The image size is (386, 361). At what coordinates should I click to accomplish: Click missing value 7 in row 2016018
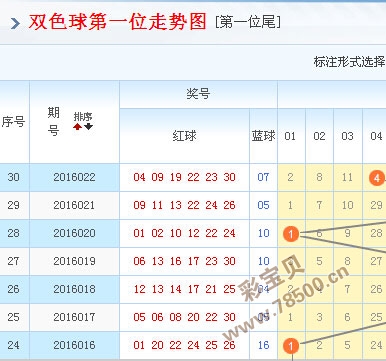pyautogui.click(x=347, y=289)
